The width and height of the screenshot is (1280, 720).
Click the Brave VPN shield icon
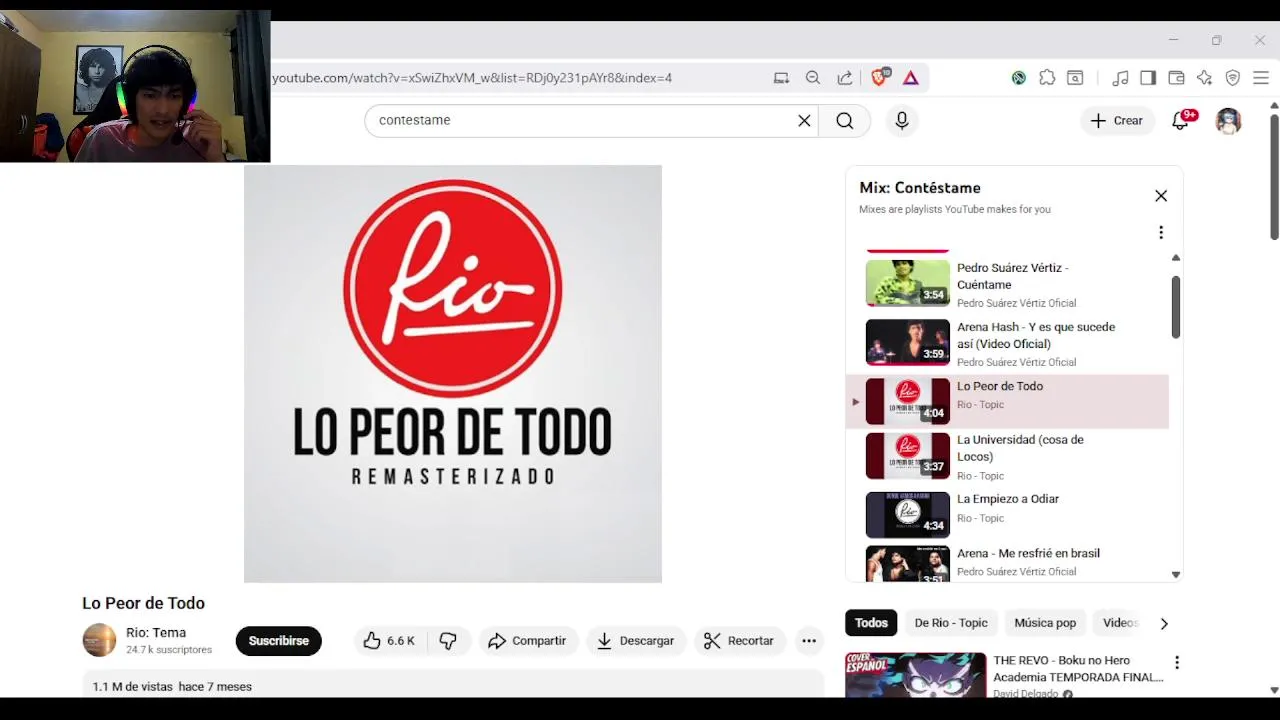click(1233, 78)
